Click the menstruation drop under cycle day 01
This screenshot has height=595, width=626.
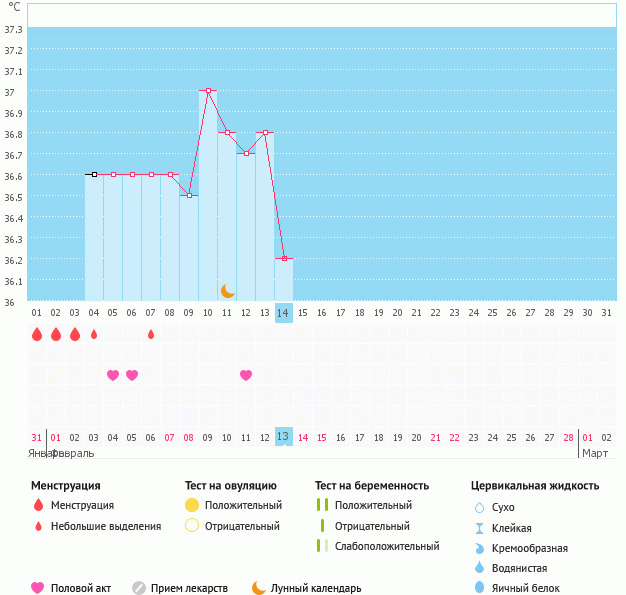click(x=37, y=334)
